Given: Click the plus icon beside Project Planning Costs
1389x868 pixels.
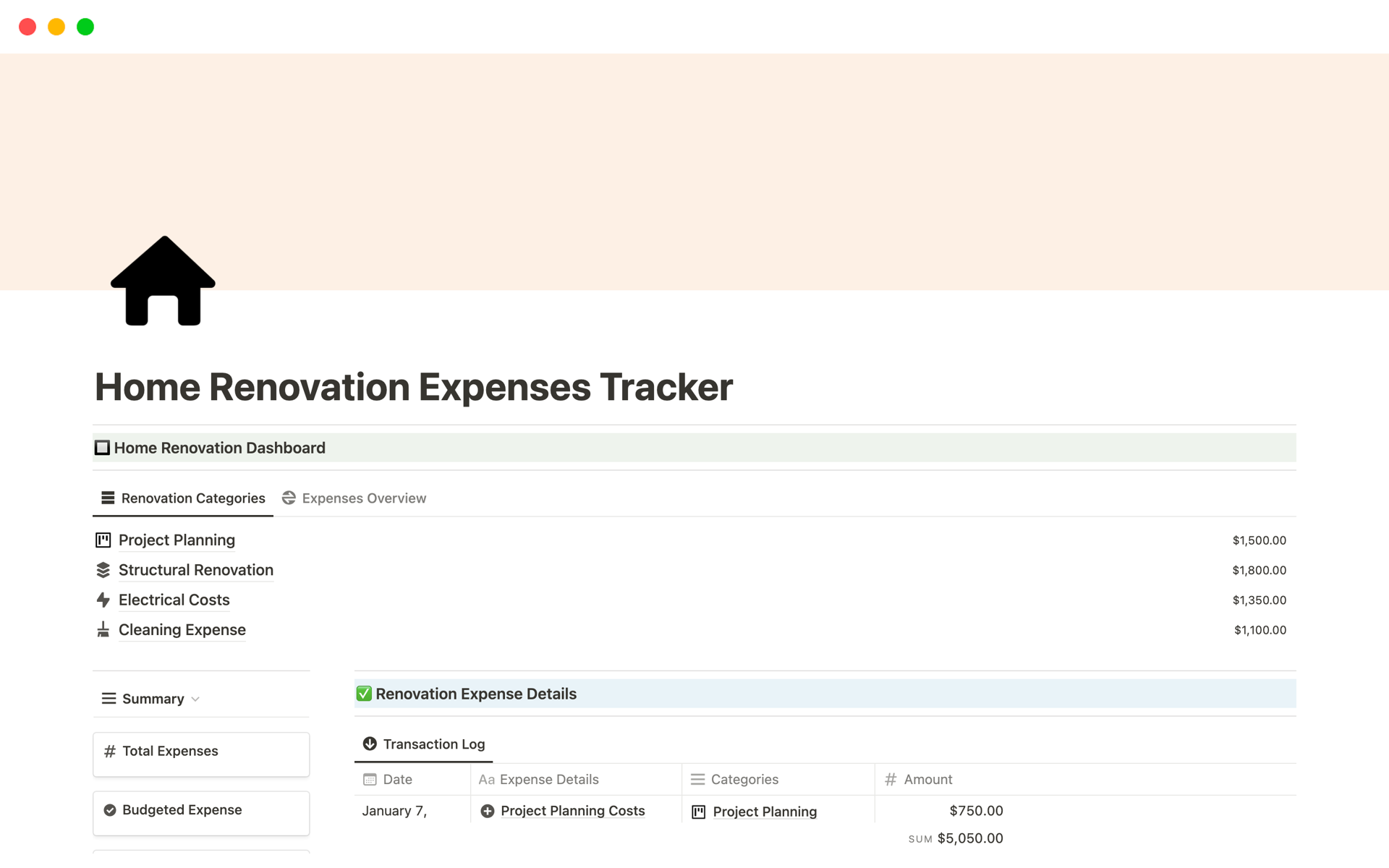Looking at the screenshot, I should tap(487, 811).
